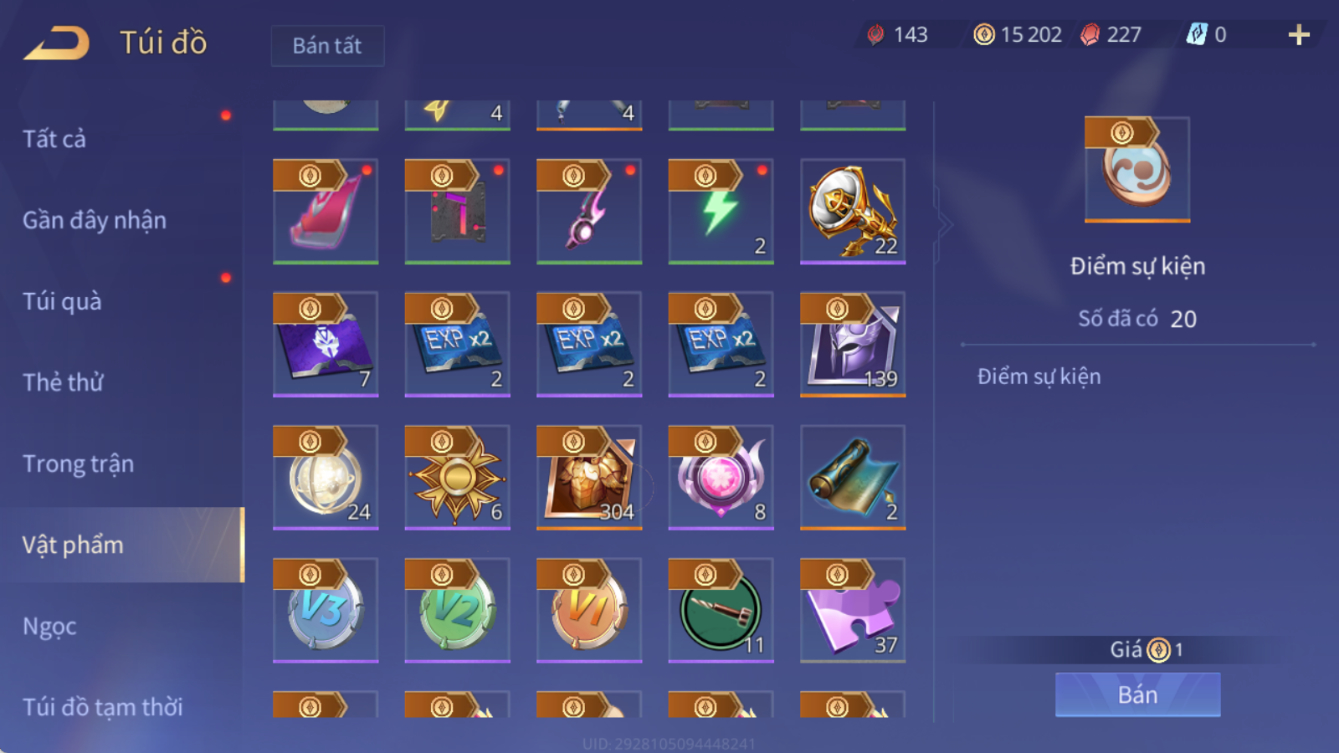The height and width of the screenshot is (753, 1339).
Task: Click the Bán tất button
Action: 327,46
